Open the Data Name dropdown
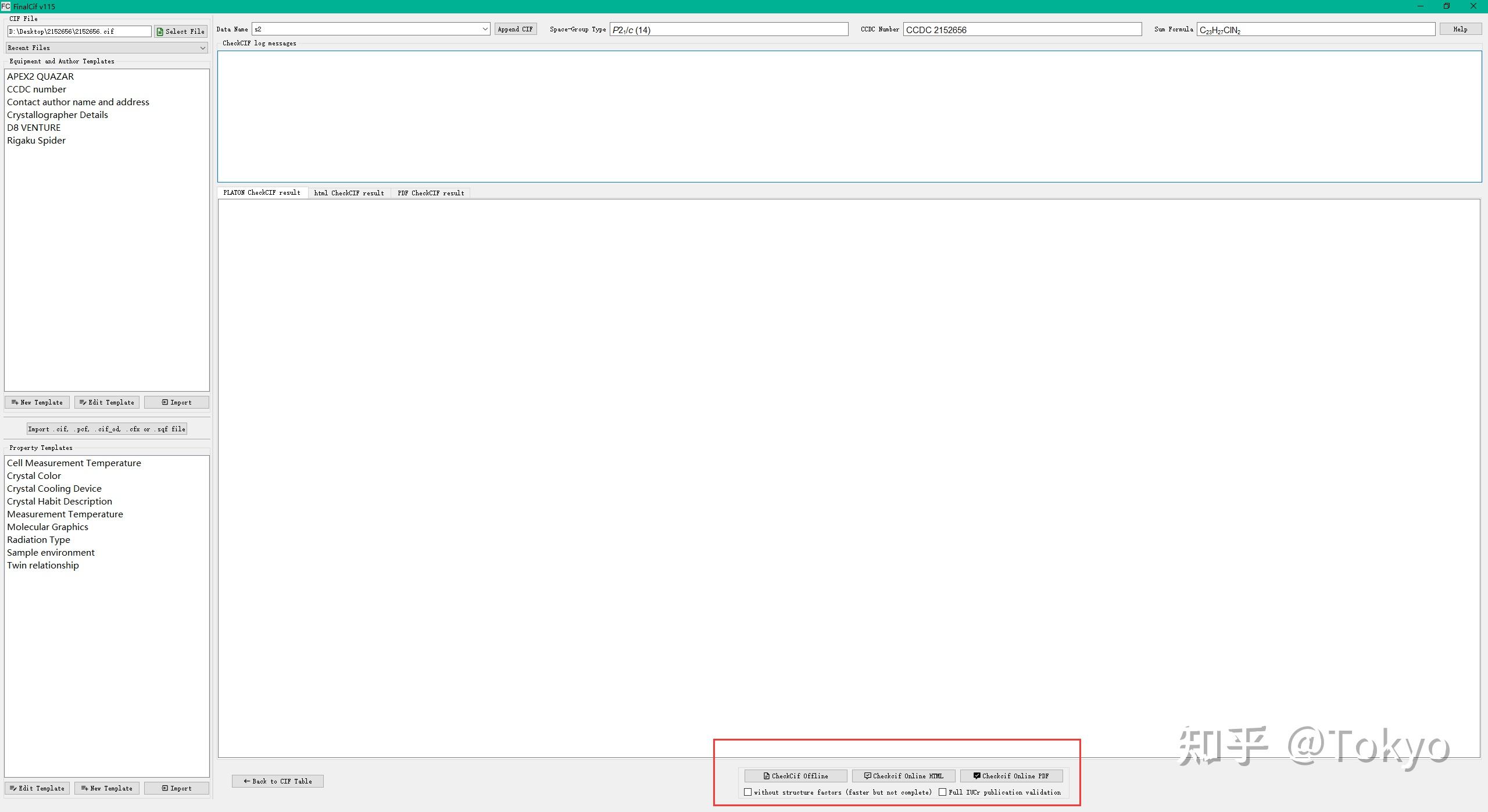 pyautogui.click(x=485, y=29)
